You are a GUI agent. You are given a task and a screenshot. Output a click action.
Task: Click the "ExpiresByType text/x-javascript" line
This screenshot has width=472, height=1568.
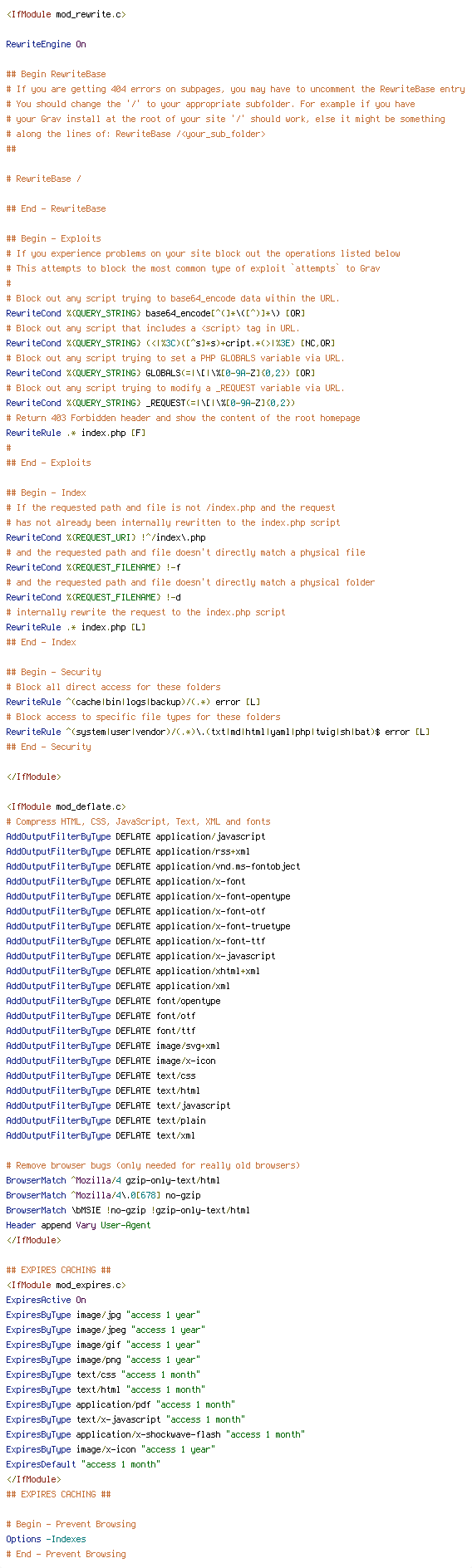(x=125, y=1419)
